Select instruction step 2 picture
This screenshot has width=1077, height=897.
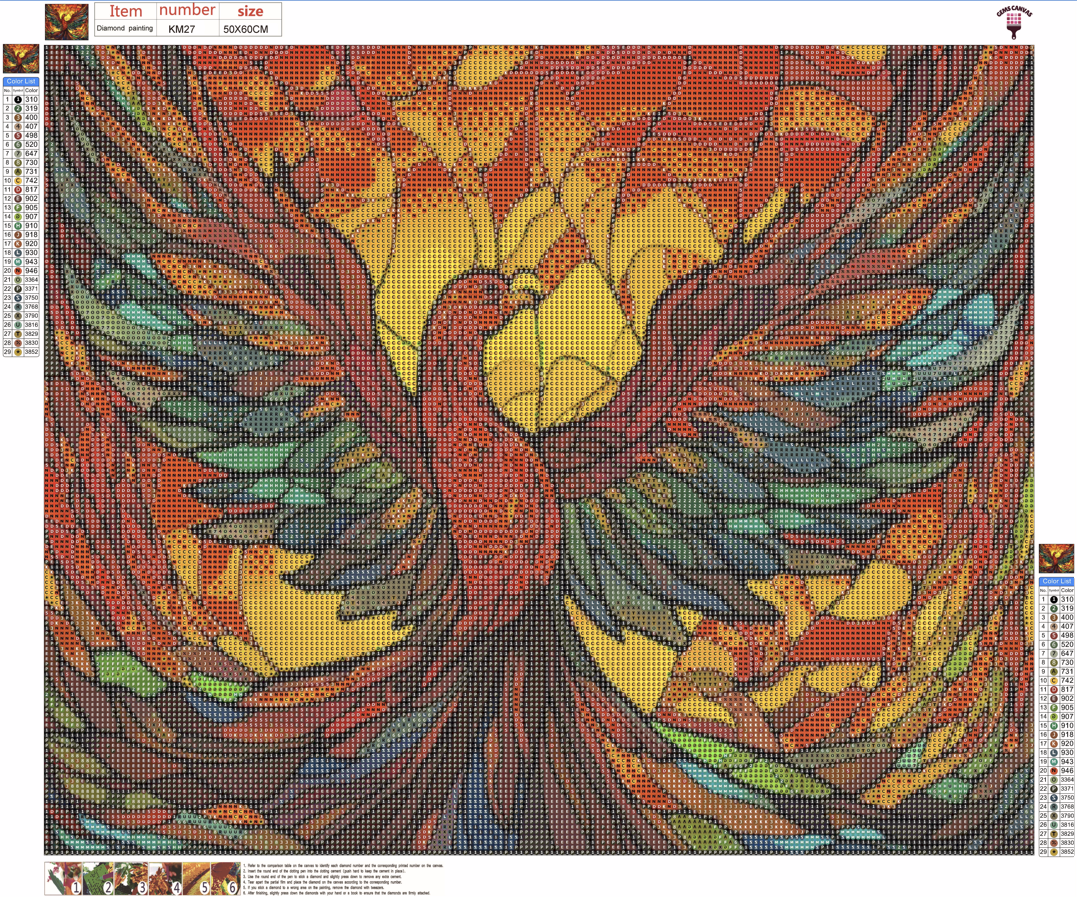(97, 878)
